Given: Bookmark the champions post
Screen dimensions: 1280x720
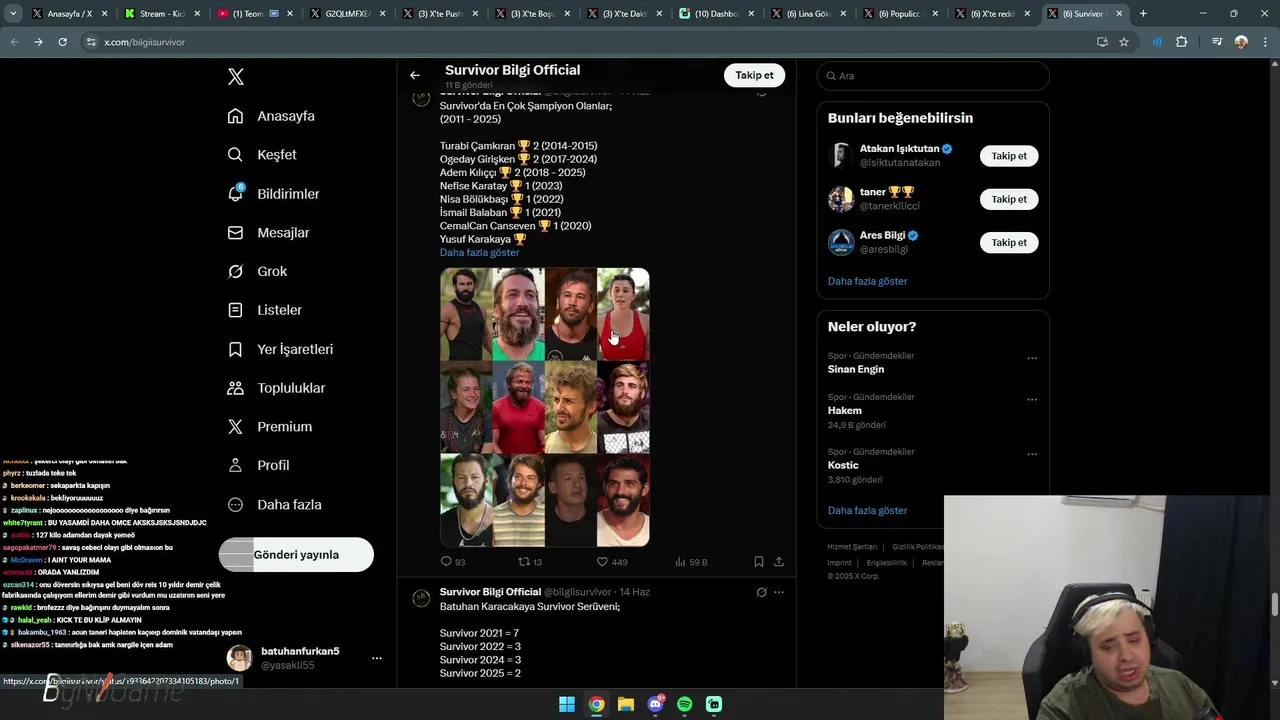Looking at the screenshot, I should click(759, 562).
